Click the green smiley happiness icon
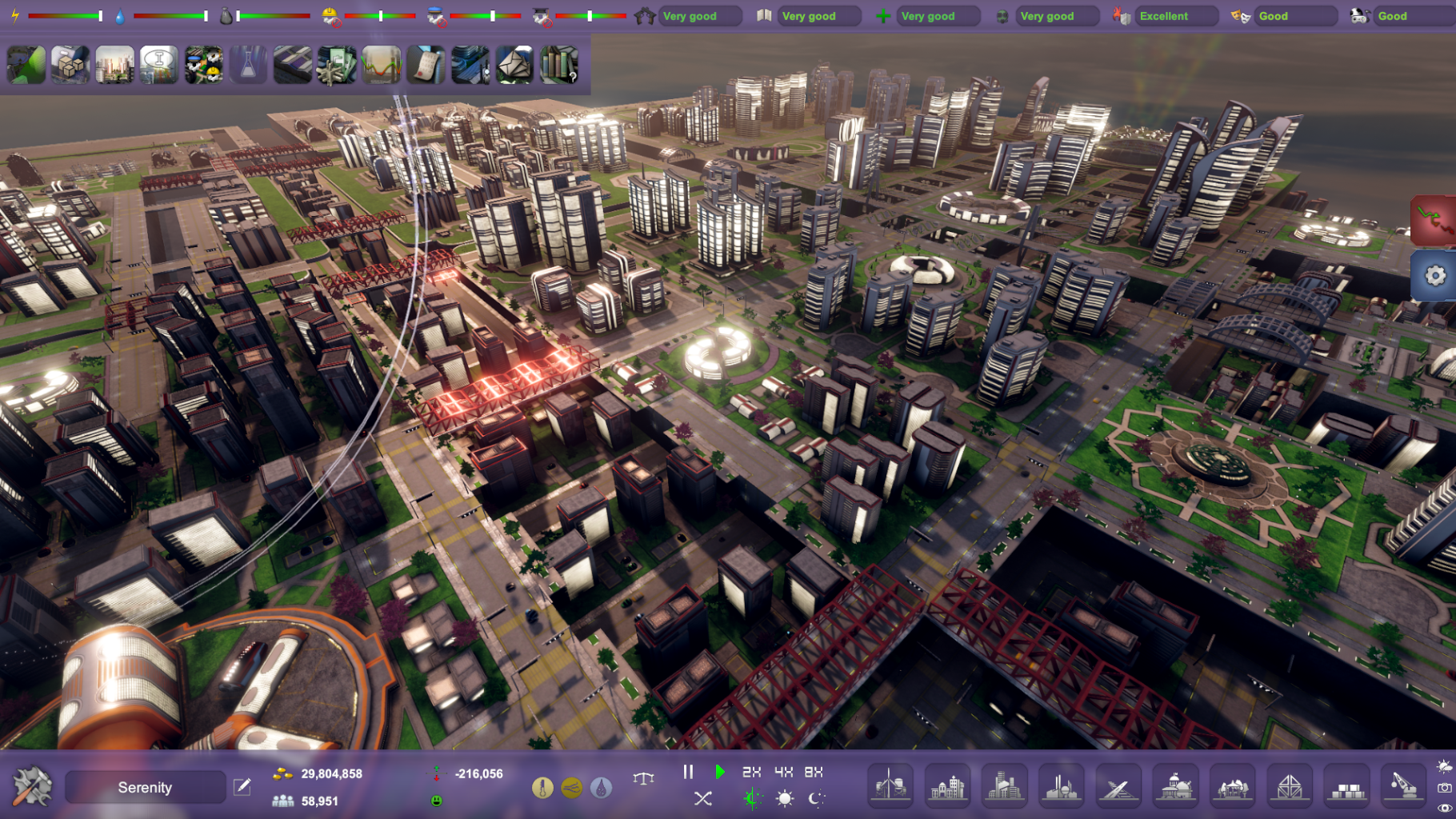Screen dimensions: 1456x819 (437, 800)
